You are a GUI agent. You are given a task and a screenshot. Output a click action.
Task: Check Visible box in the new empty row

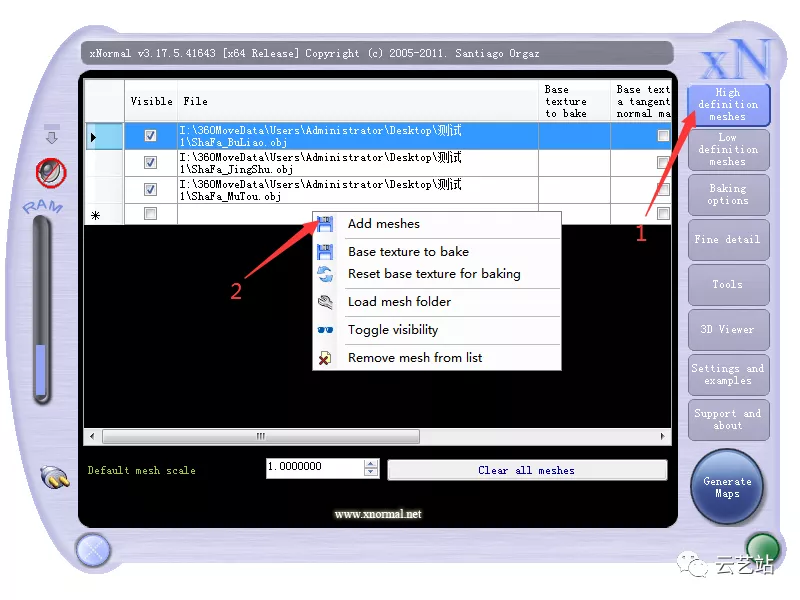point(150,213)
